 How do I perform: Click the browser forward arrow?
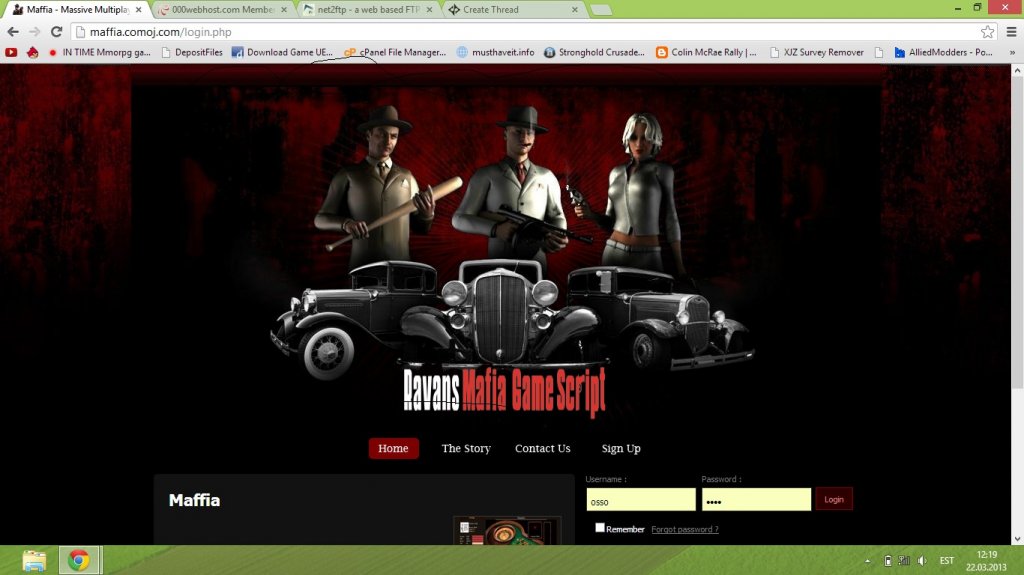pyautogui.click(x=35, y=31)
